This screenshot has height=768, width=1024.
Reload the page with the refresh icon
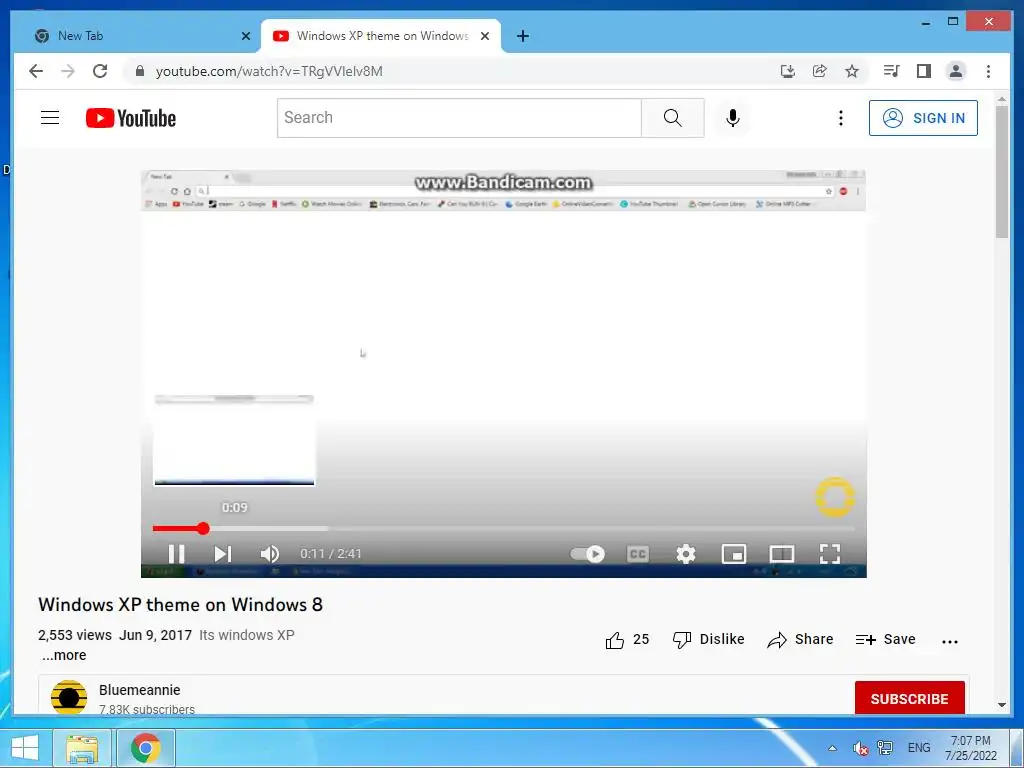click(x=100, y=71)
